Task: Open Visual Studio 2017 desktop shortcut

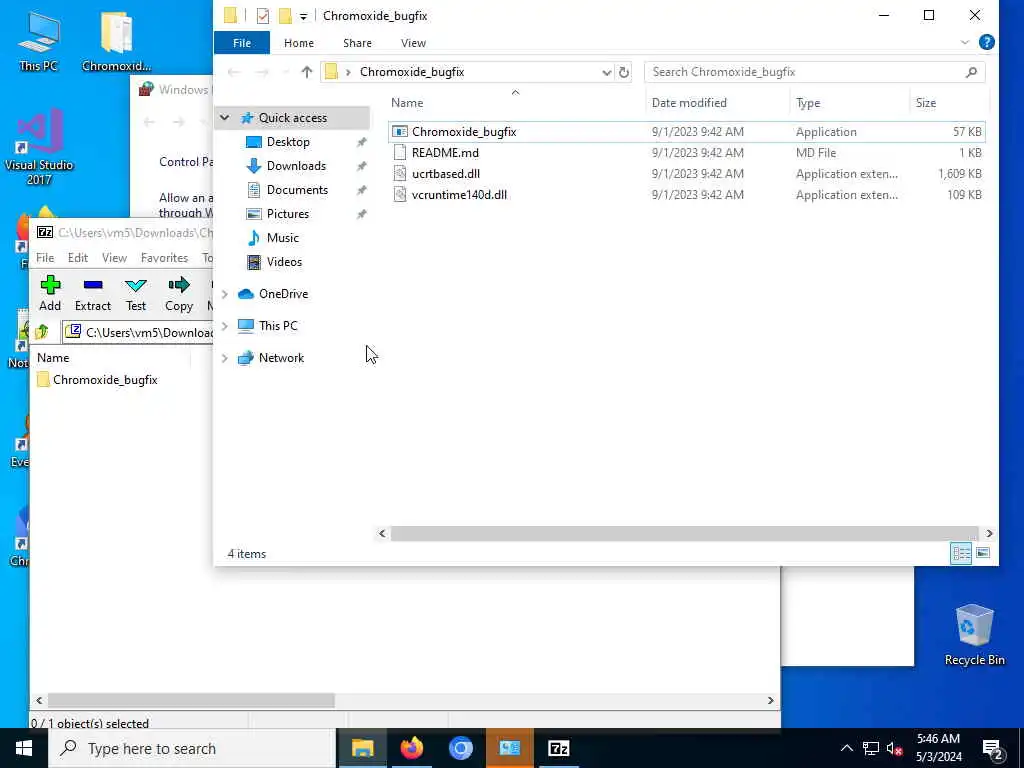Action: 39,148
